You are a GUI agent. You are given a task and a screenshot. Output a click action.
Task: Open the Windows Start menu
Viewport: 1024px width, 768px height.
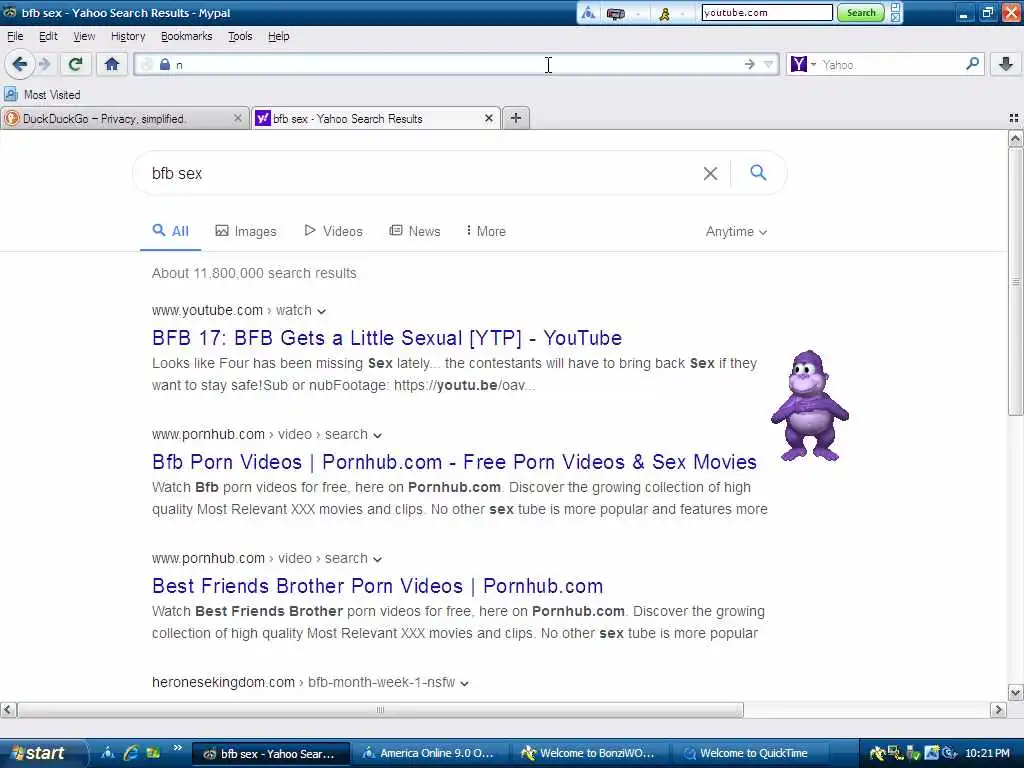[42, 753]
